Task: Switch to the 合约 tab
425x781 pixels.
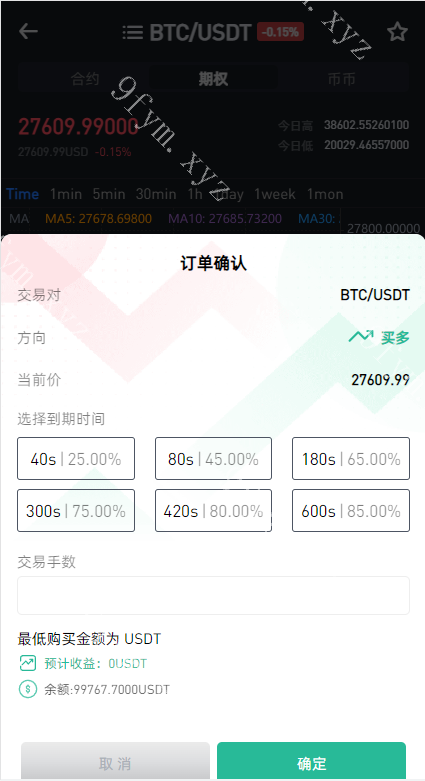Action: [85, 79]
